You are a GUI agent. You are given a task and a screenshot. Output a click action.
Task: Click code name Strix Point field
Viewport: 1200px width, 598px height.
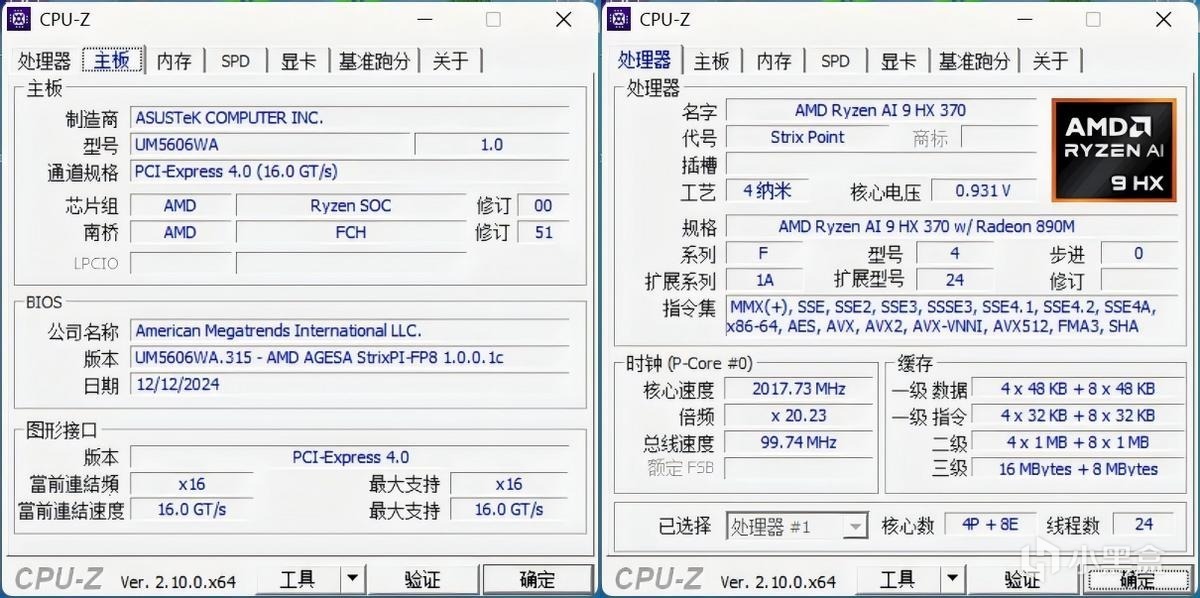pos(807,138)
